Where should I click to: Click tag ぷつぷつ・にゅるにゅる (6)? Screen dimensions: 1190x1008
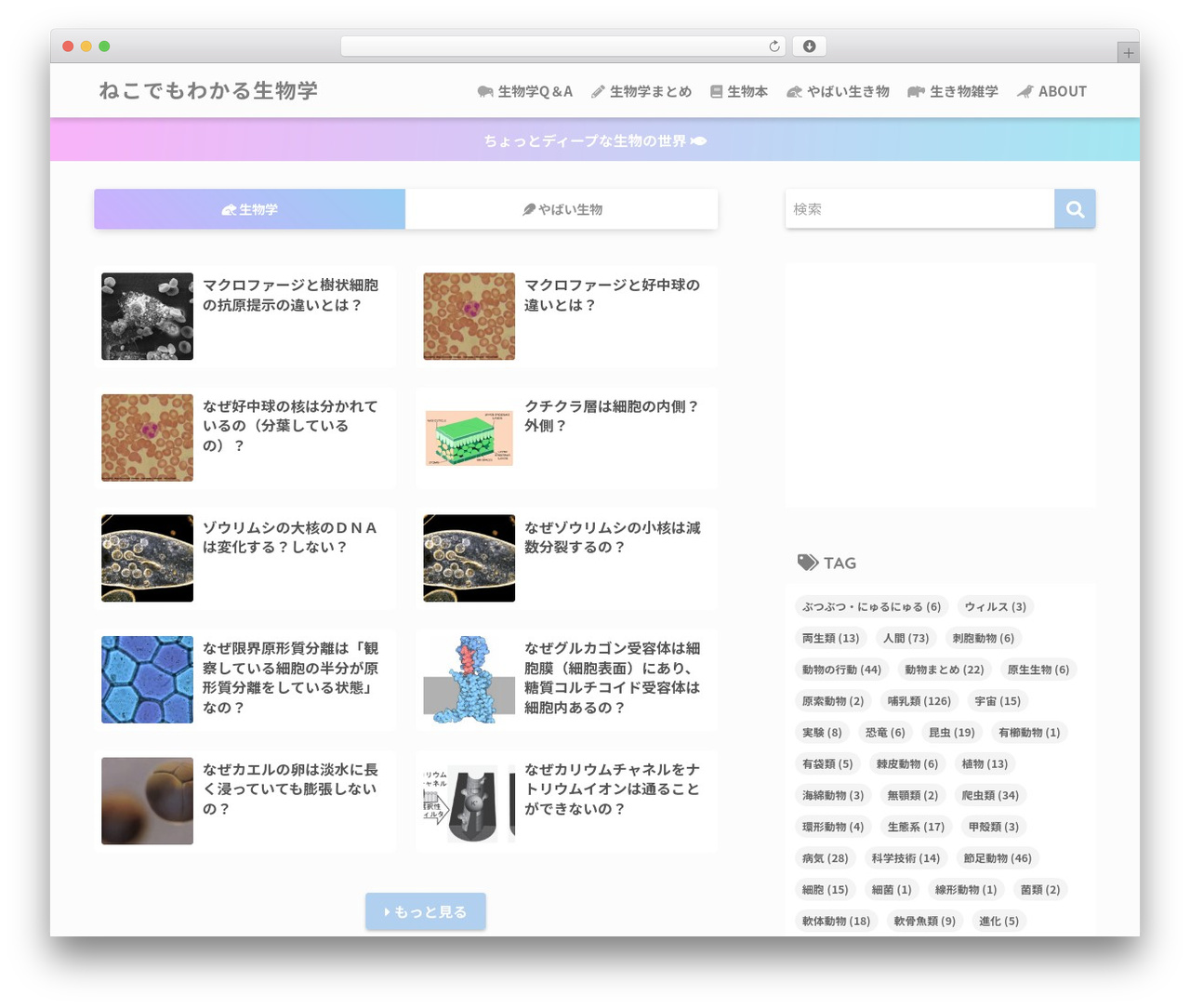871,606
